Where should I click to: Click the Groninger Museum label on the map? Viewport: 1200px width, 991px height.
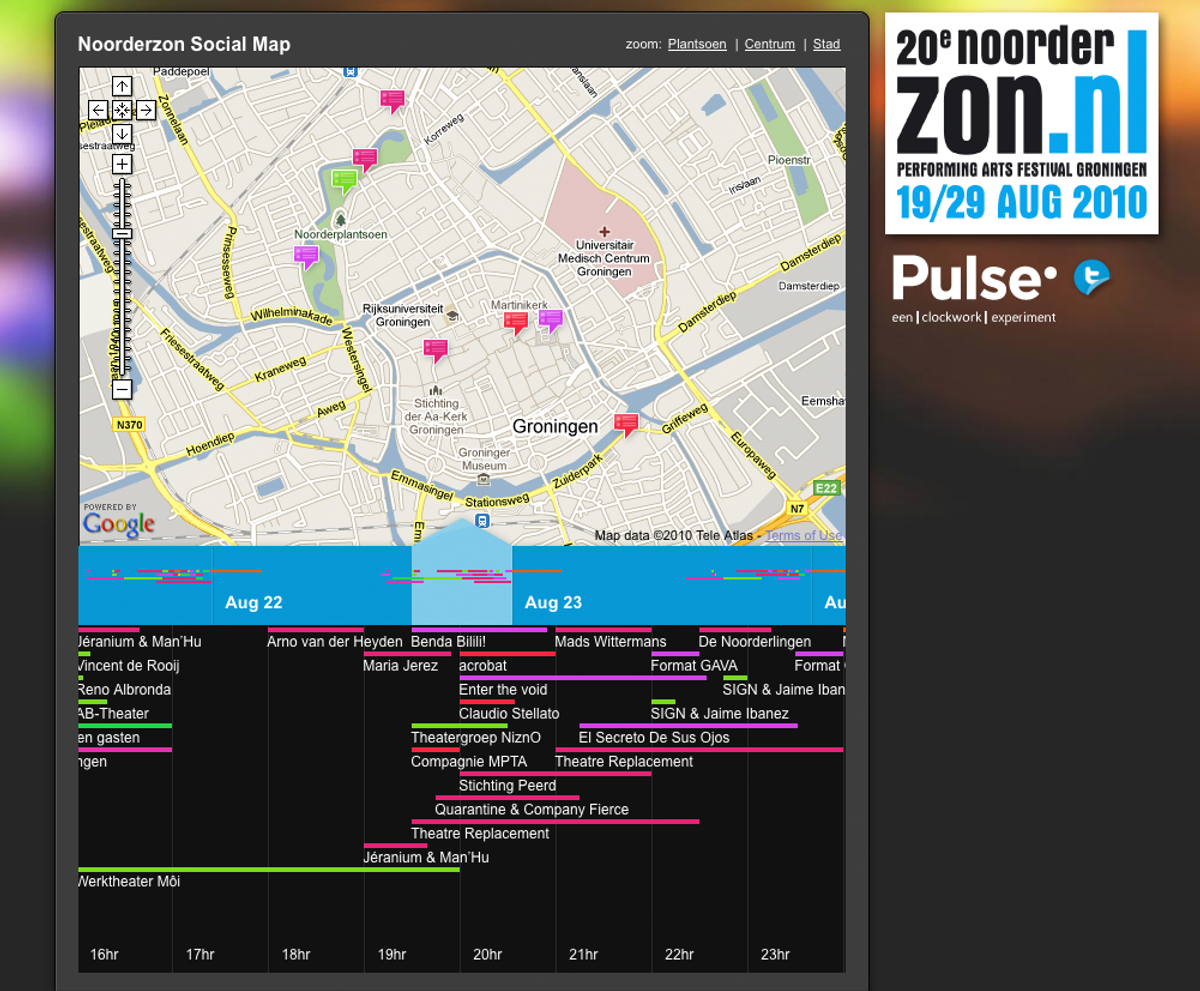tap(483, 459)
